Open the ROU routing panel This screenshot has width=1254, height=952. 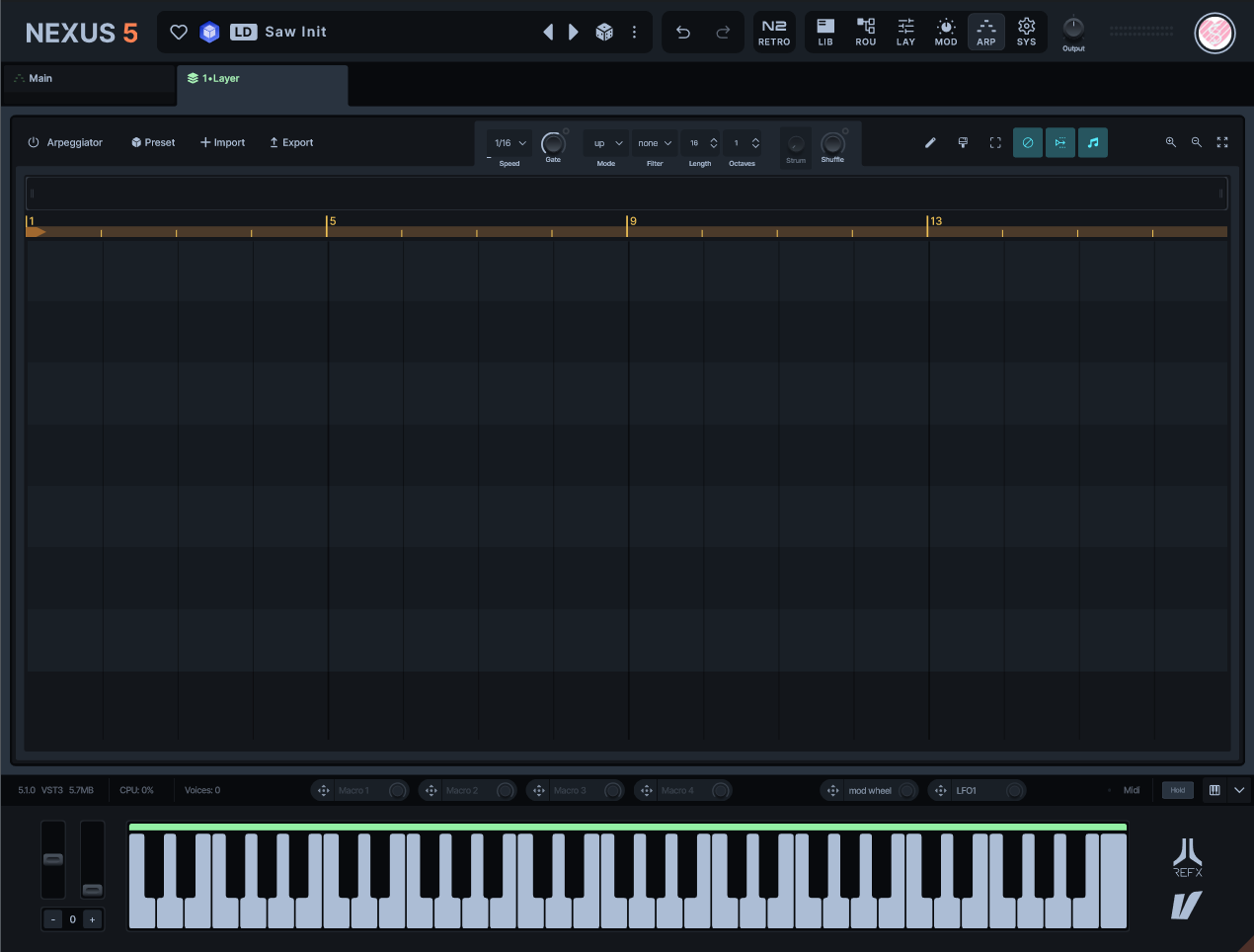click(865, 31)
